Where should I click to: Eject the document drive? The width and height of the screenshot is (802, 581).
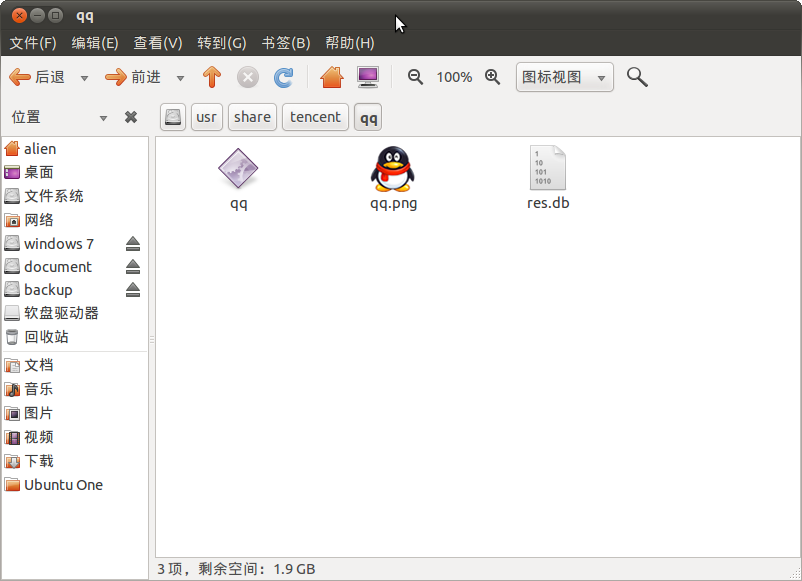(133, 266)
